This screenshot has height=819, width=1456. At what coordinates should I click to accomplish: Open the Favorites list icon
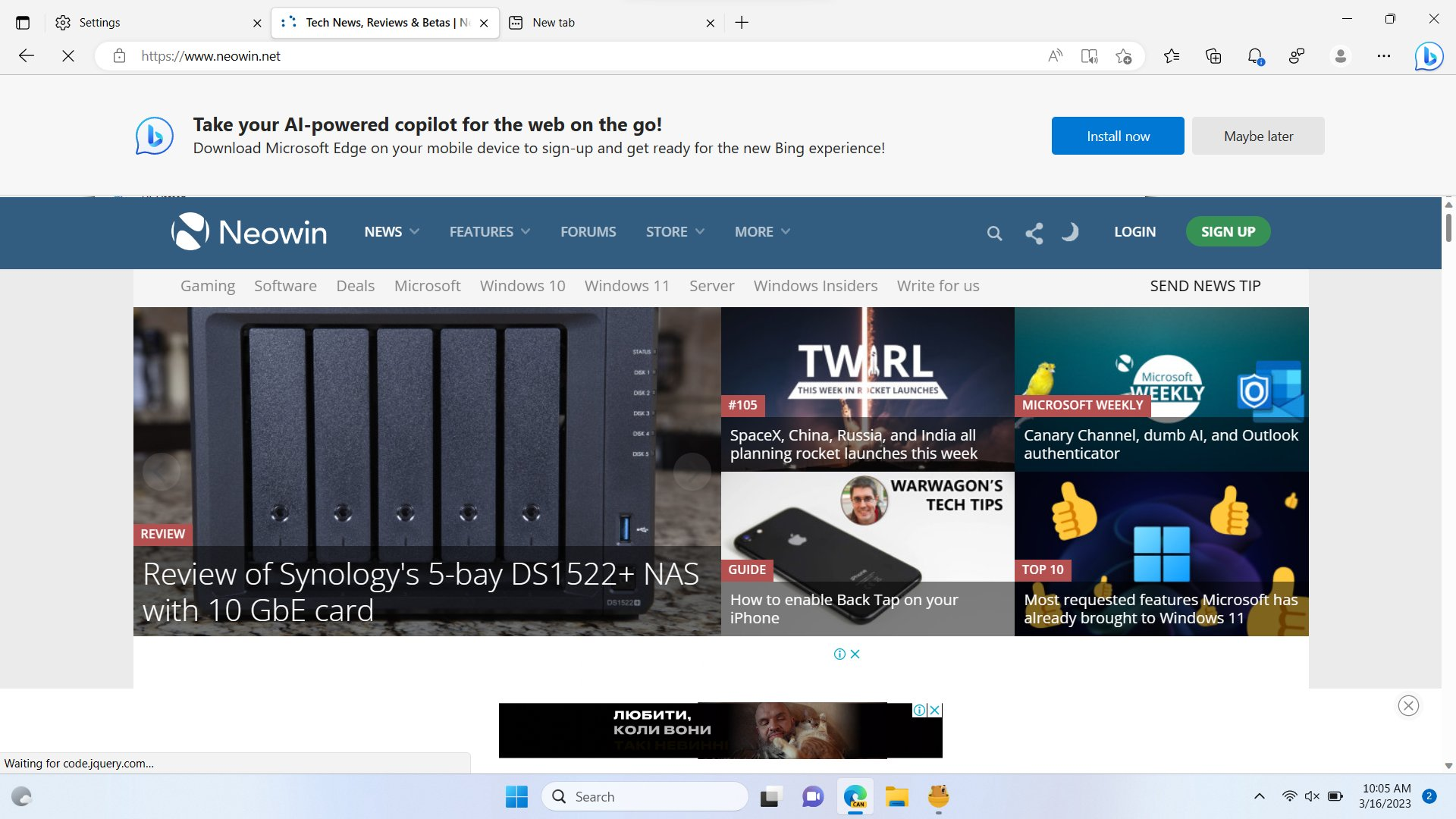(1172, 56)
